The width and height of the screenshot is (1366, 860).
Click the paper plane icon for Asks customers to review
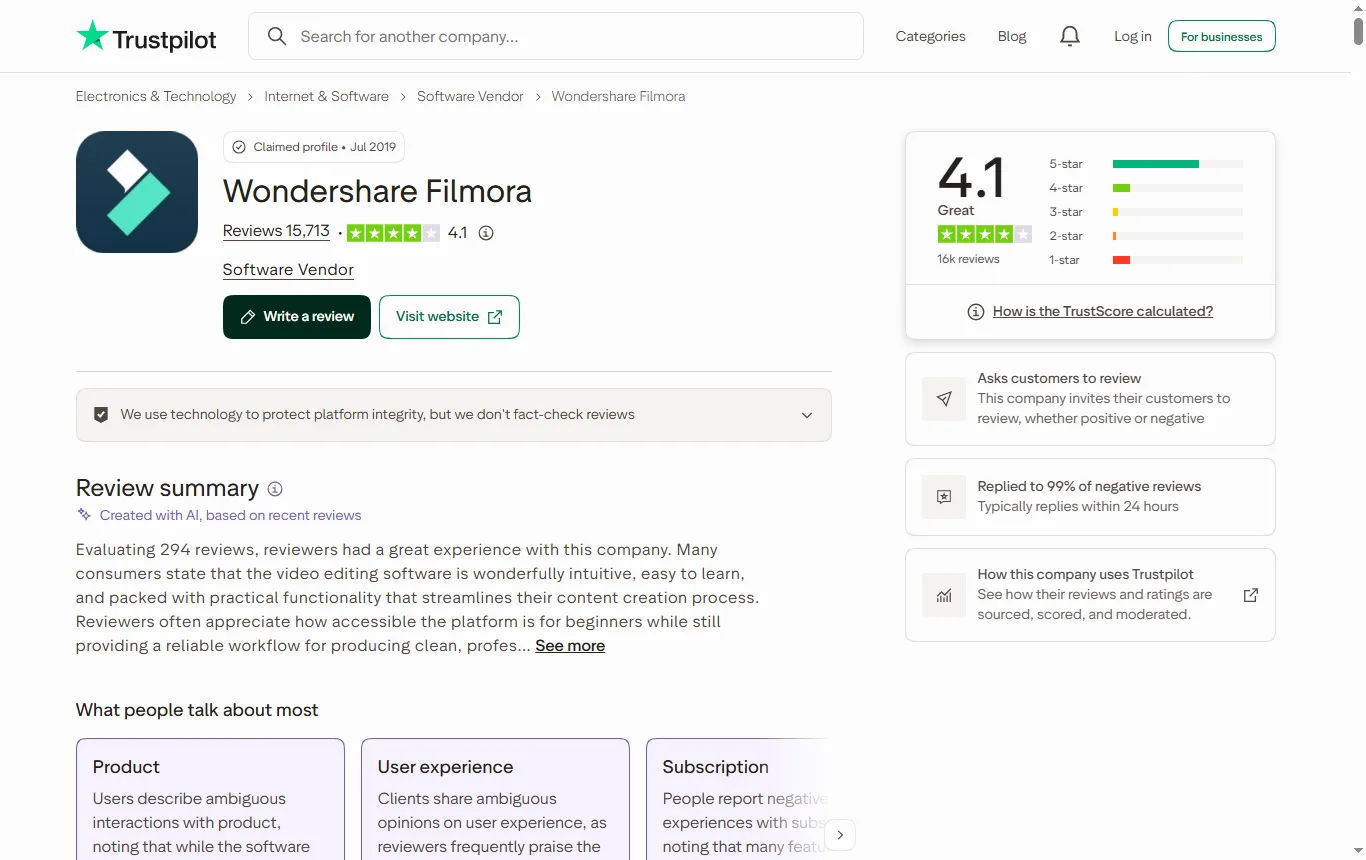pyautogui.click(x=944, y=398)
